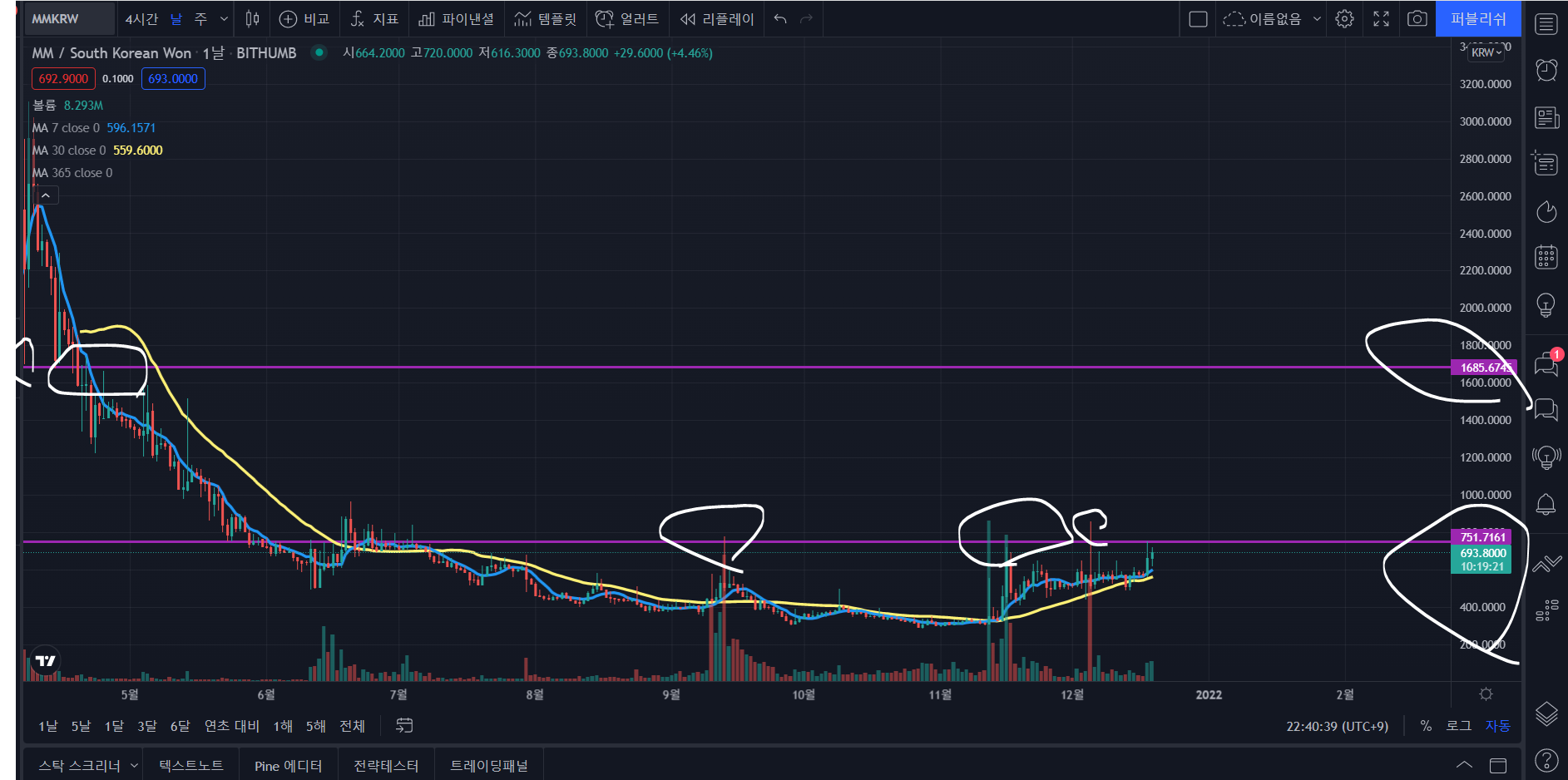Select the MA 365 close indicator legend

pos(72,172)
